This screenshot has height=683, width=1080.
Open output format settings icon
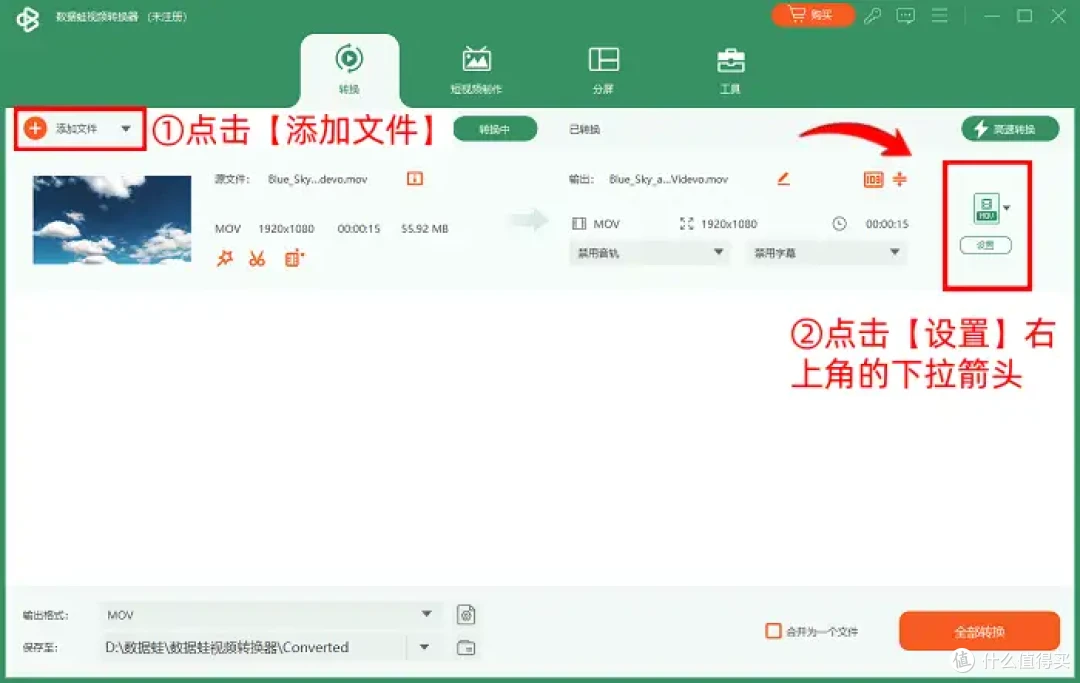466,614
